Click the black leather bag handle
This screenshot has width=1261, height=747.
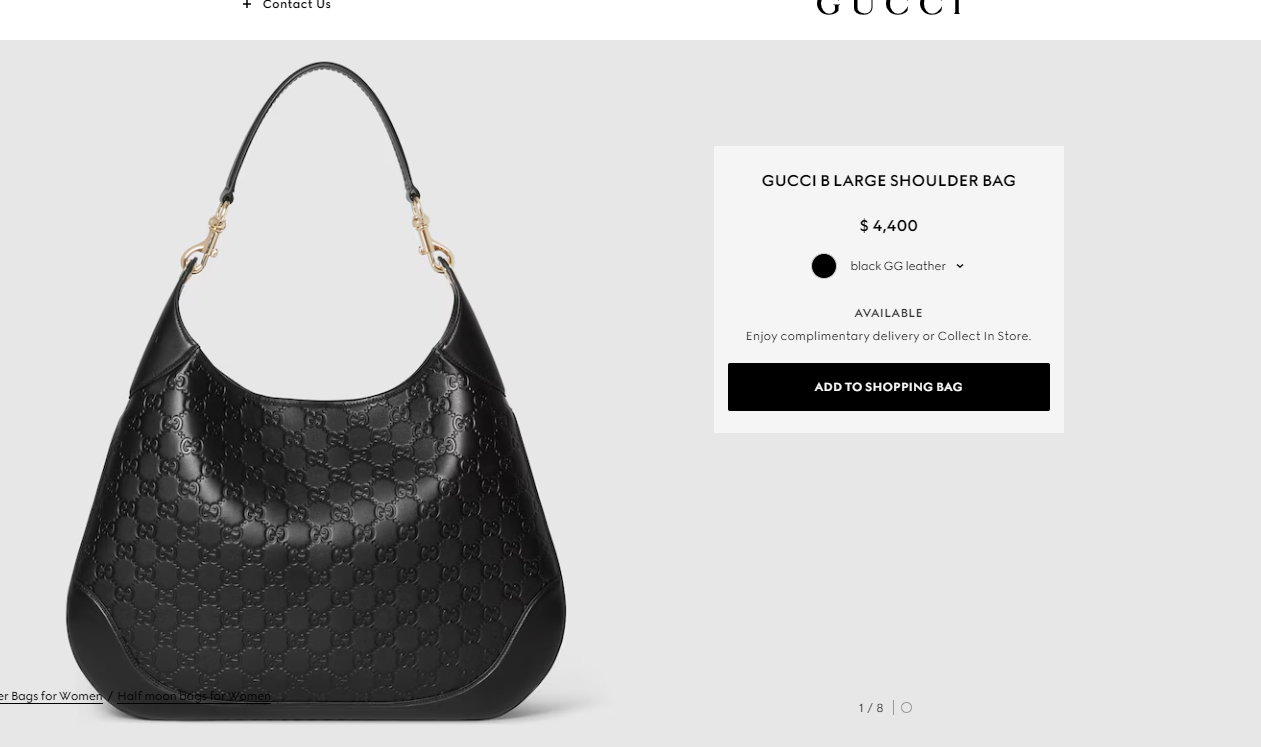(322, 110)
